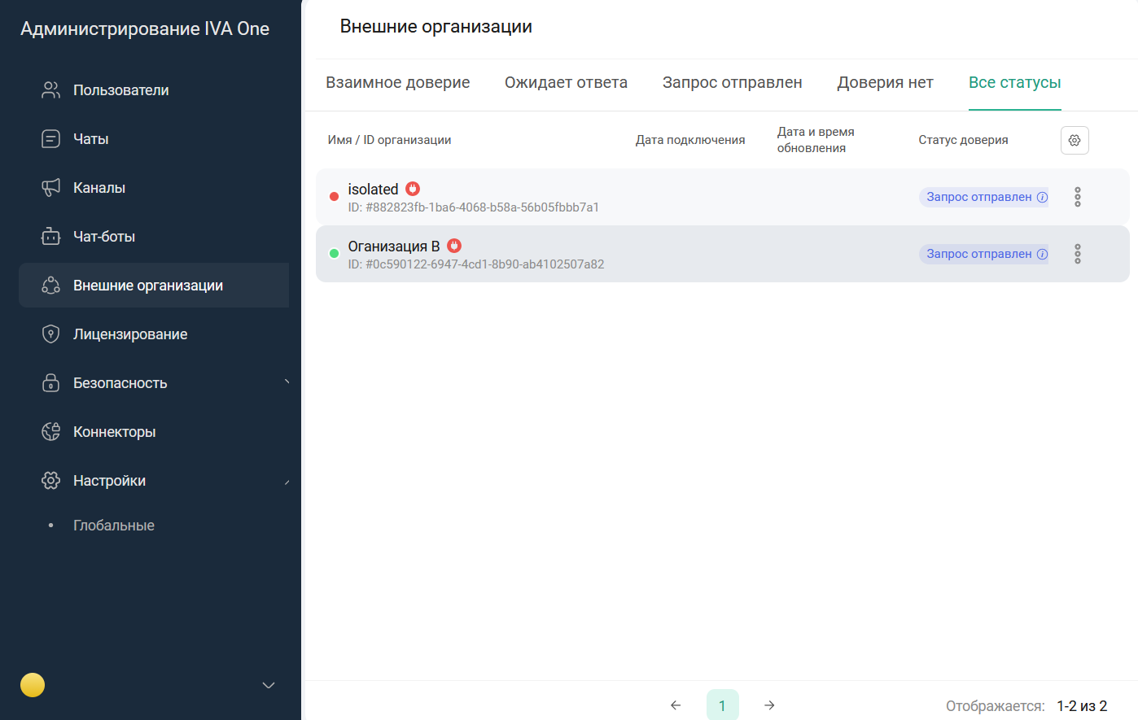Select page 1 in the pagination control

pos(722,704)
